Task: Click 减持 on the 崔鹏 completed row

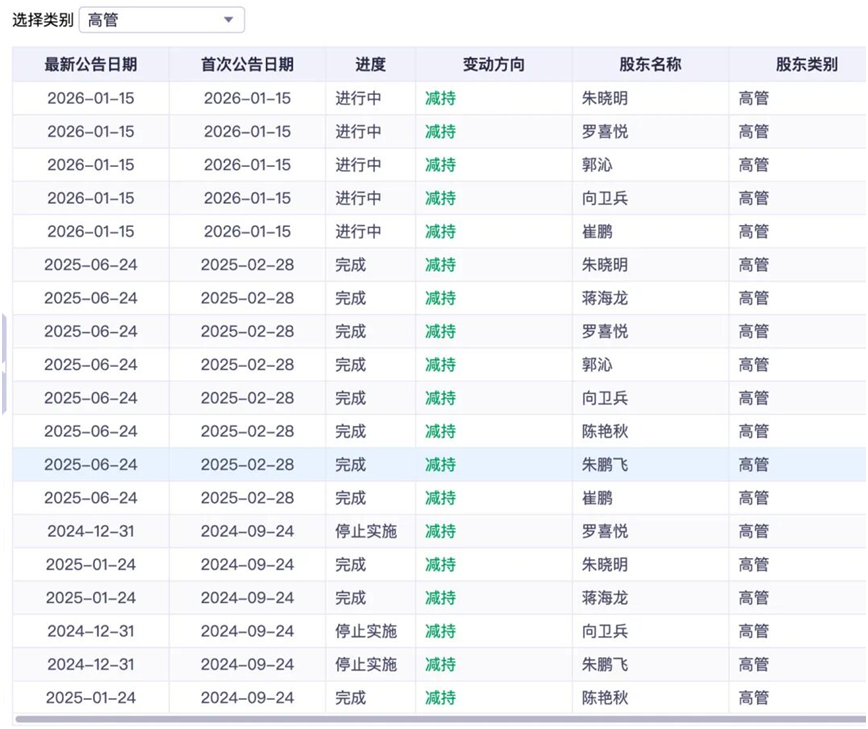Action: (438, 497)
